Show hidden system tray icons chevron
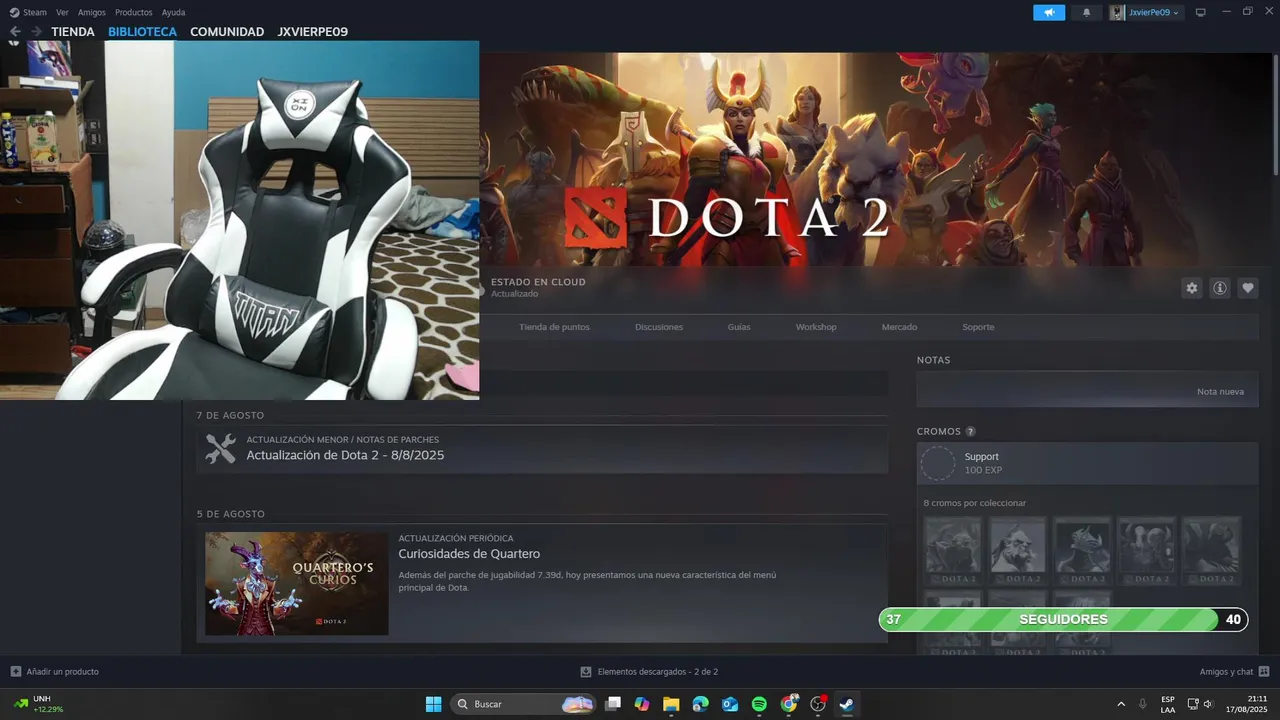1280x720 pixels. [1121, 704]
